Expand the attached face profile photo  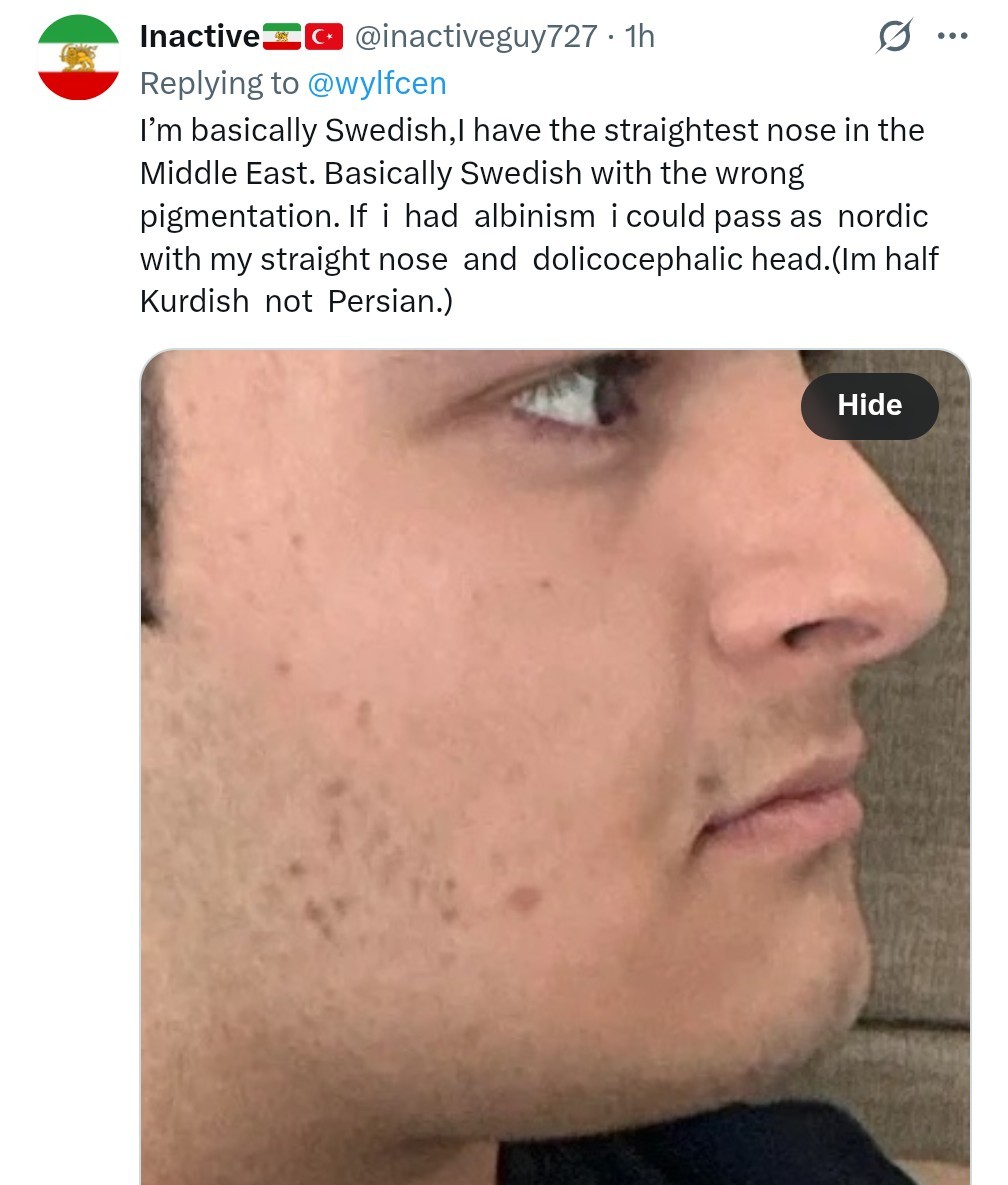[x=555, y=766]
